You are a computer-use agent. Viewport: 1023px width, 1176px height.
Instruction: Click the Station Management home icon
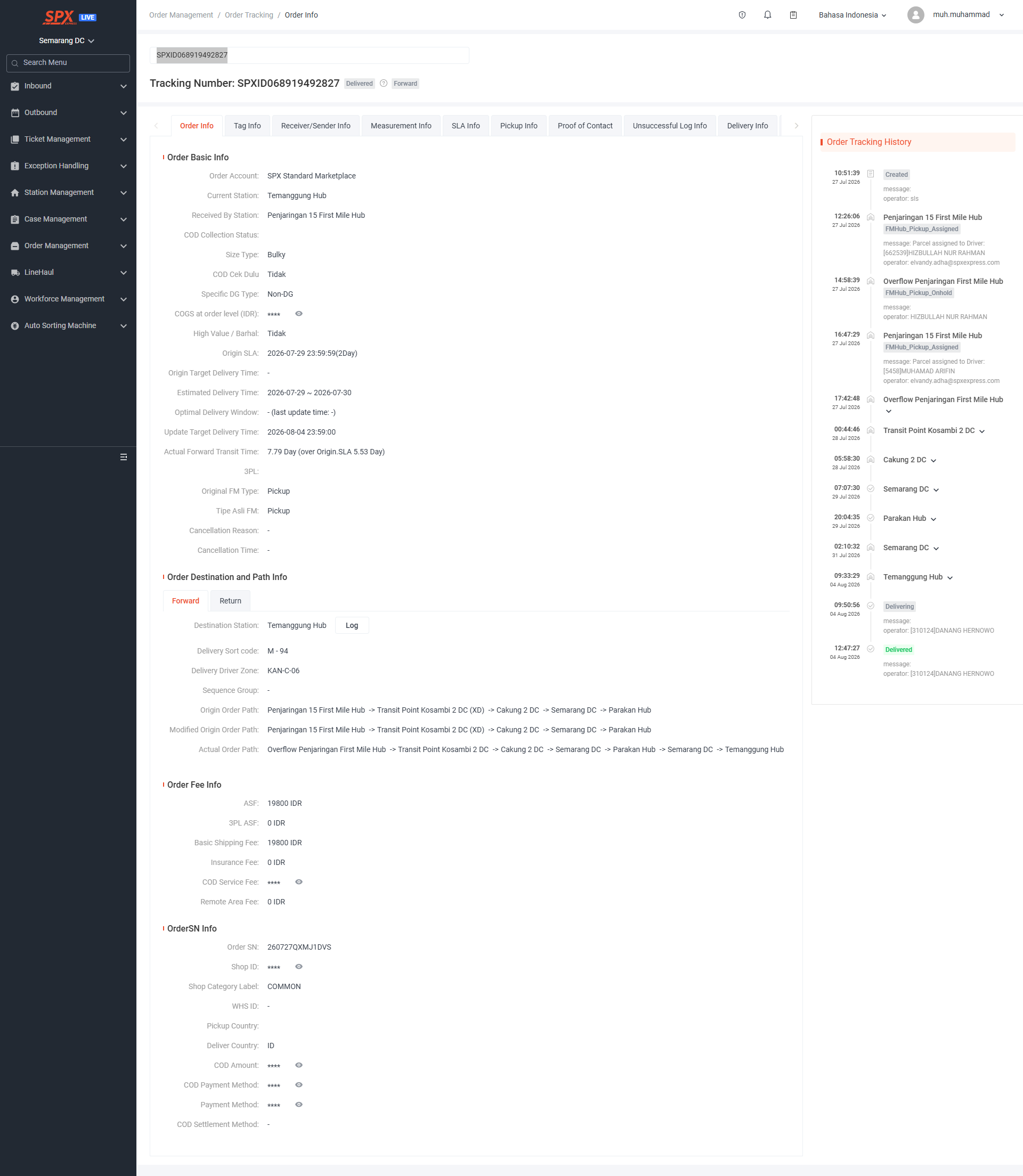pyautogui.click(x=15, y=193)
